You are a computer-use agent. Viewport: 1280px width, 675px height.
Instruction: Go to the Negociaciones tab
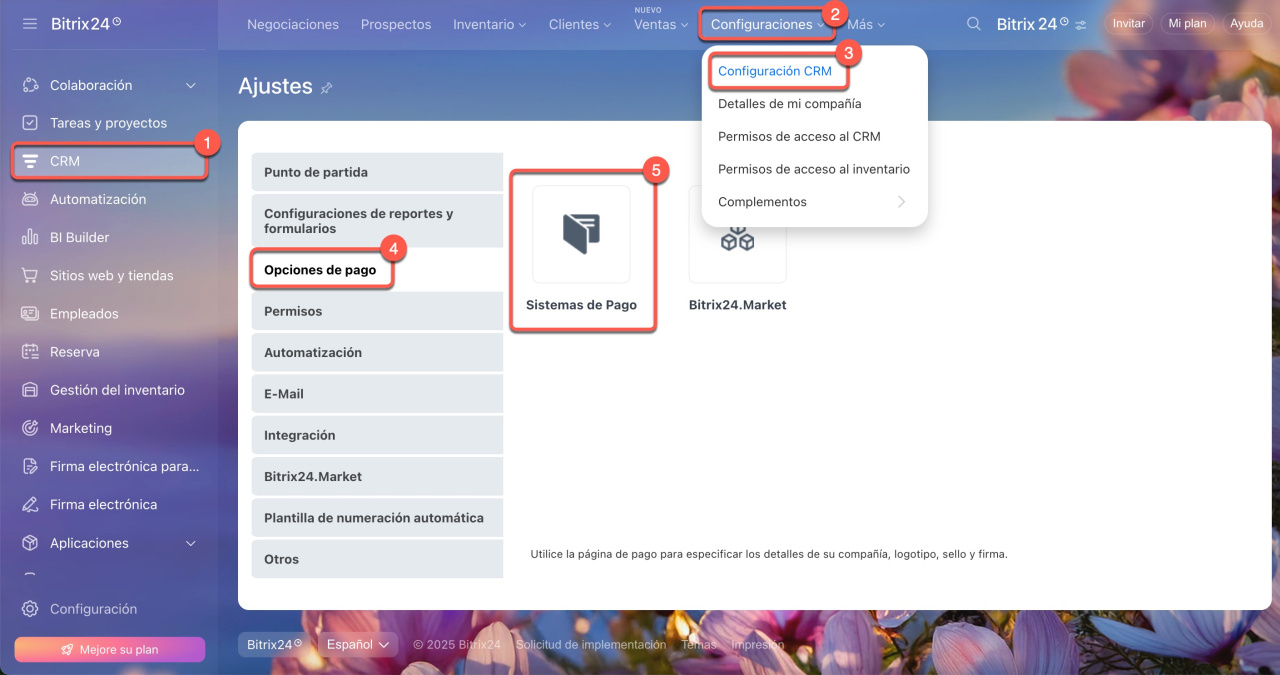293,24
